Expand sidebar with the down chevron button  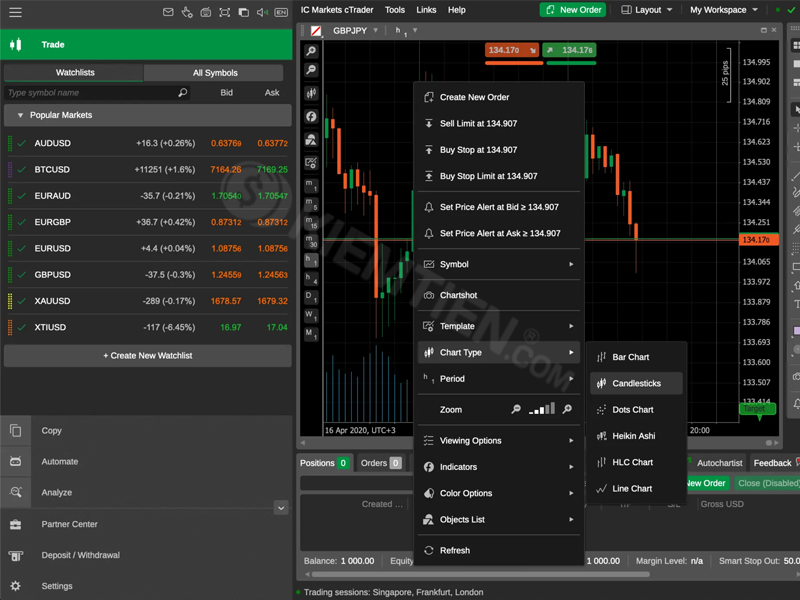(281, 508)
